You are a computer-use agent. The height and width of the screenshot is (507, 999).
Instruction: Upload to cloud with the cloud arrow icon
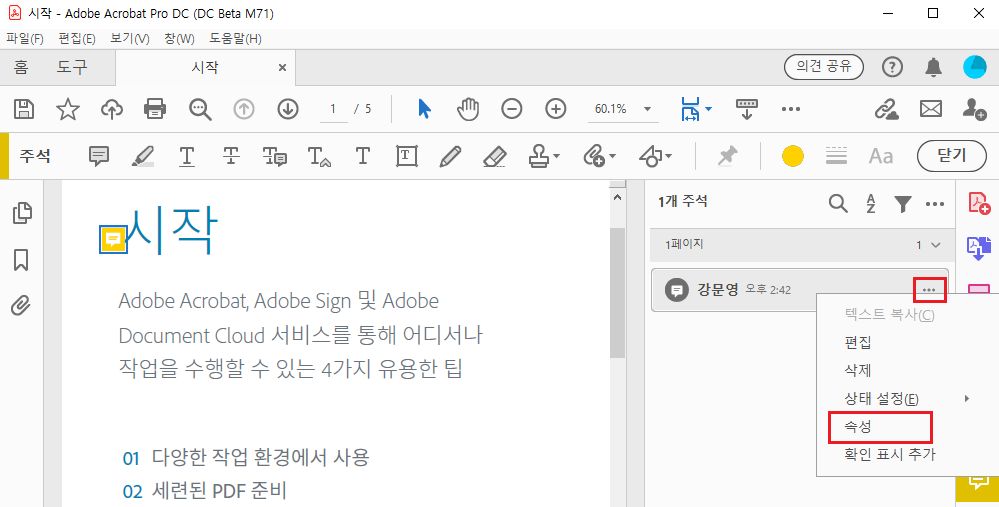coord(112,110)
